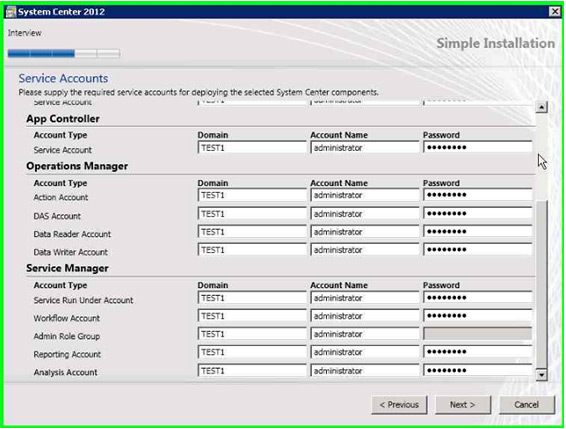This screenshot has height=429, width=566.
Task: Click the Action Account label
Action: (61, 198)
